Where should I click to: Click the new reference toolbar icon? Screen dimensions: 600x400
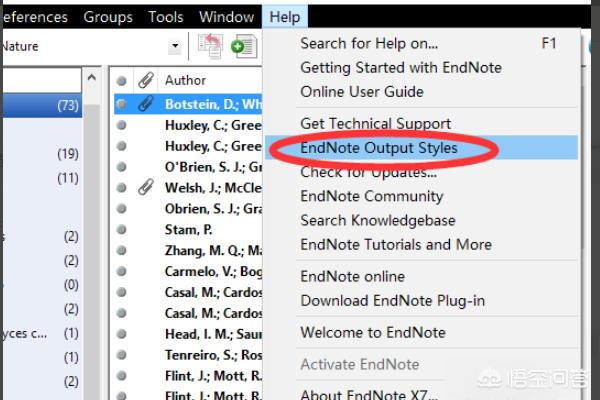click(244, 46)
